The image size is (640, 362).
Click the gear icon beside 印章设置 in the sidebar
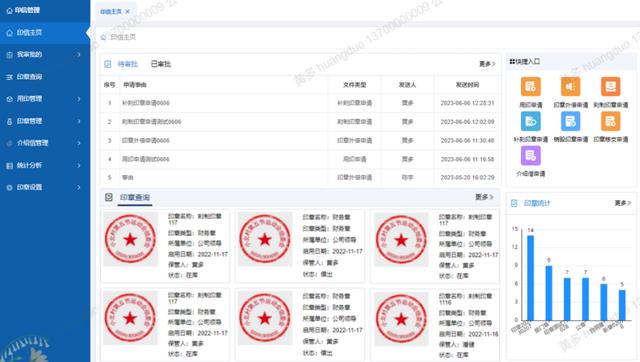pos(9,187)
